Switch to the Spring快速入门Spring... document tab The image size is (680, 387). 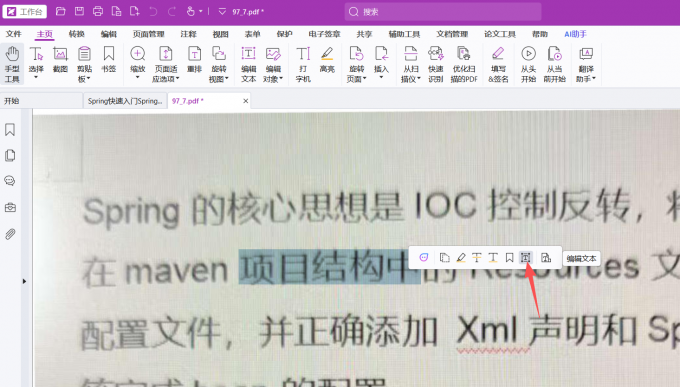(x=125, y=101)
